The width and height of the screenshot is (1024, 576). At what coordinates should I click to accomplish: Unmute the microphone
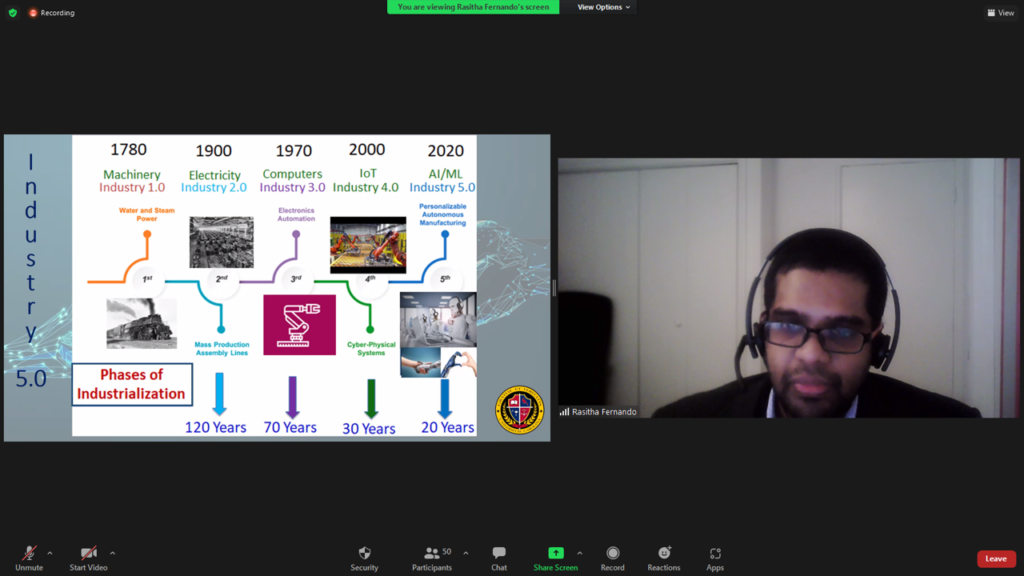29,557
